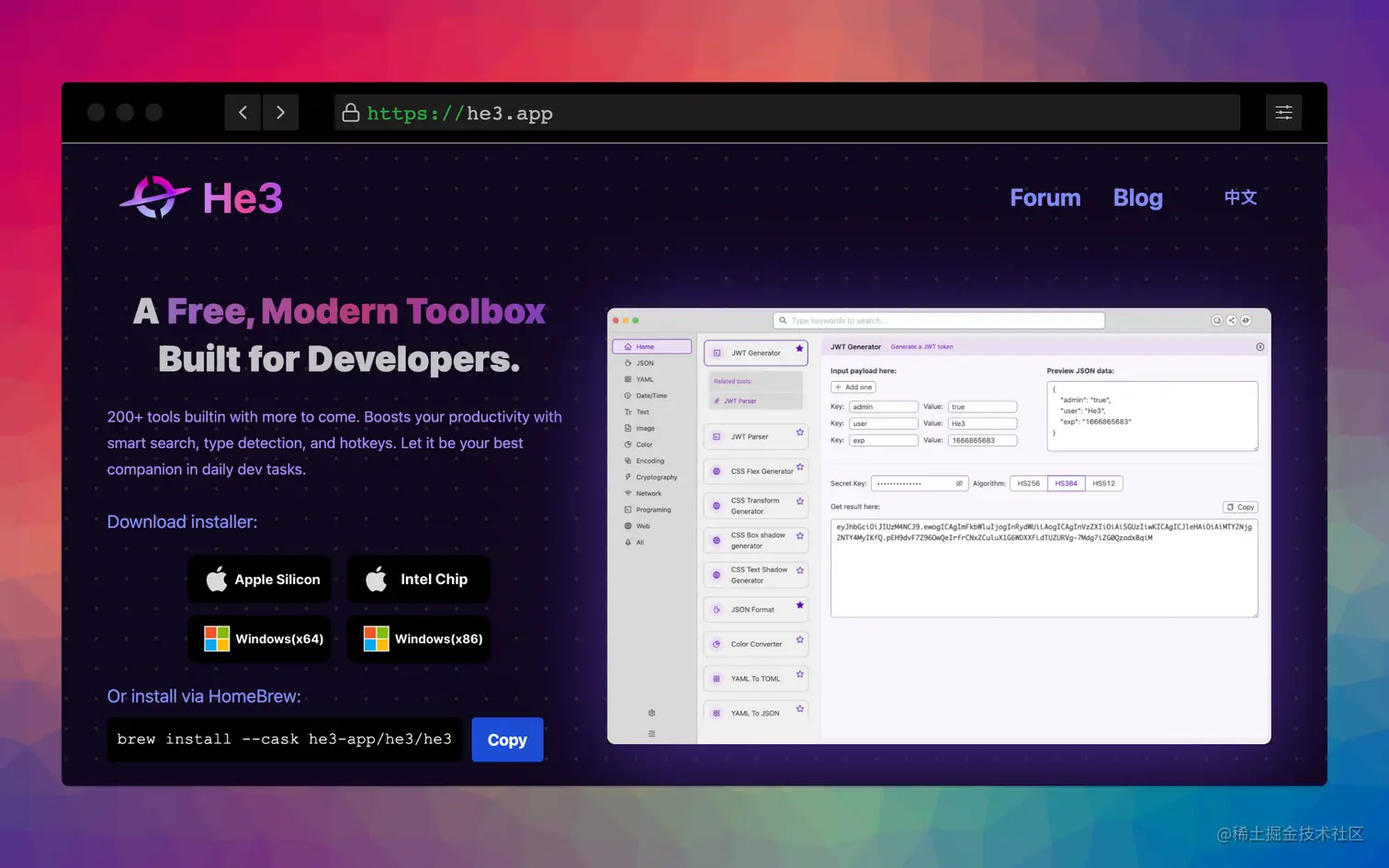Unfavorite the JWT Generator star
1389x868 pixels.
799,348
